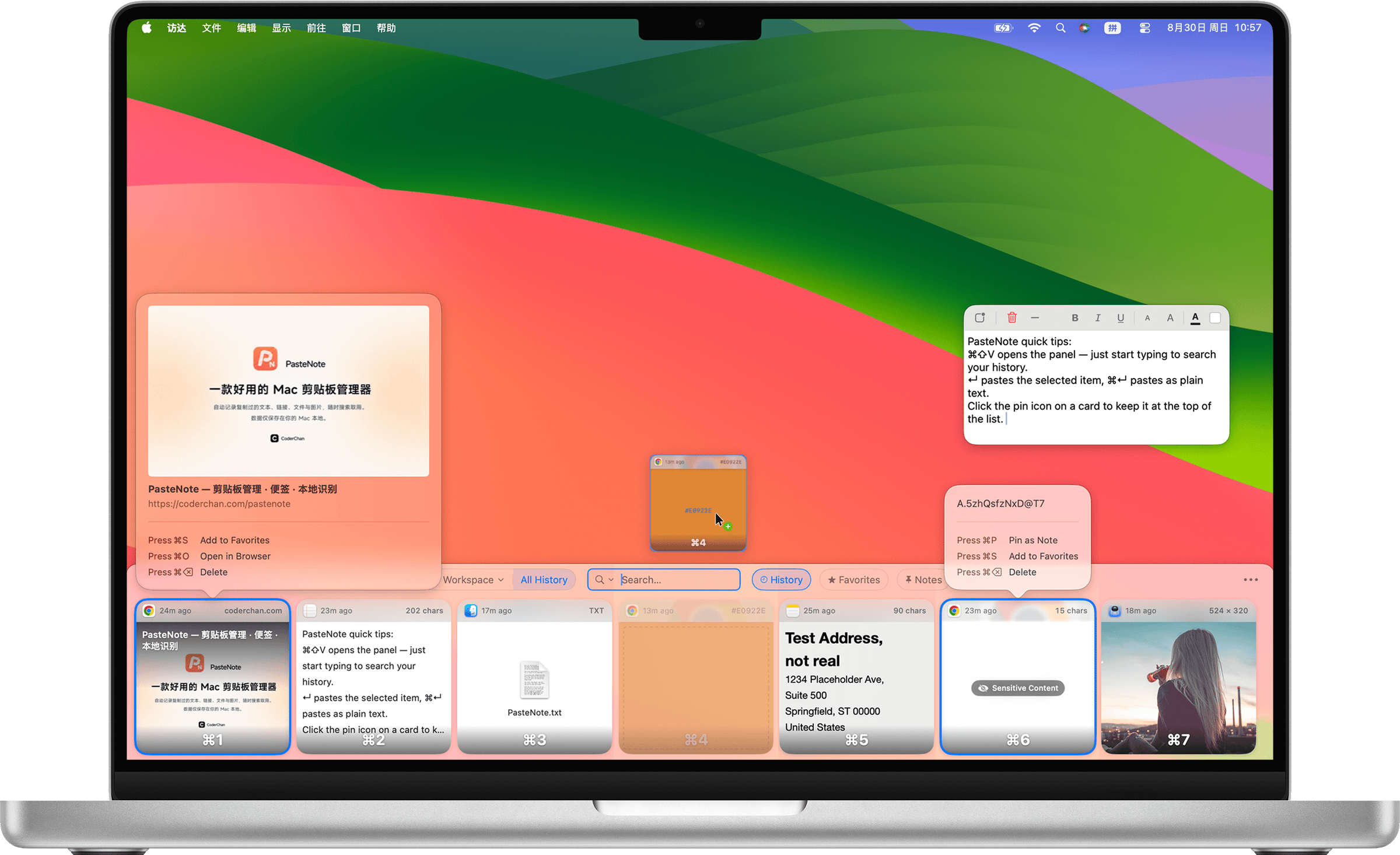Open the 前往 menu
The image size is (1400, 855).
(x=316, y=28)
